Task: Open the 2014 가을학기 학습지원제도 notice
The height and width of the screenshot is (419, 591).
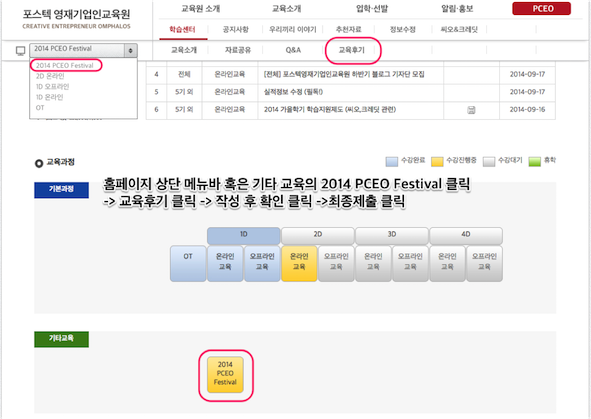Action: point(330,110)
